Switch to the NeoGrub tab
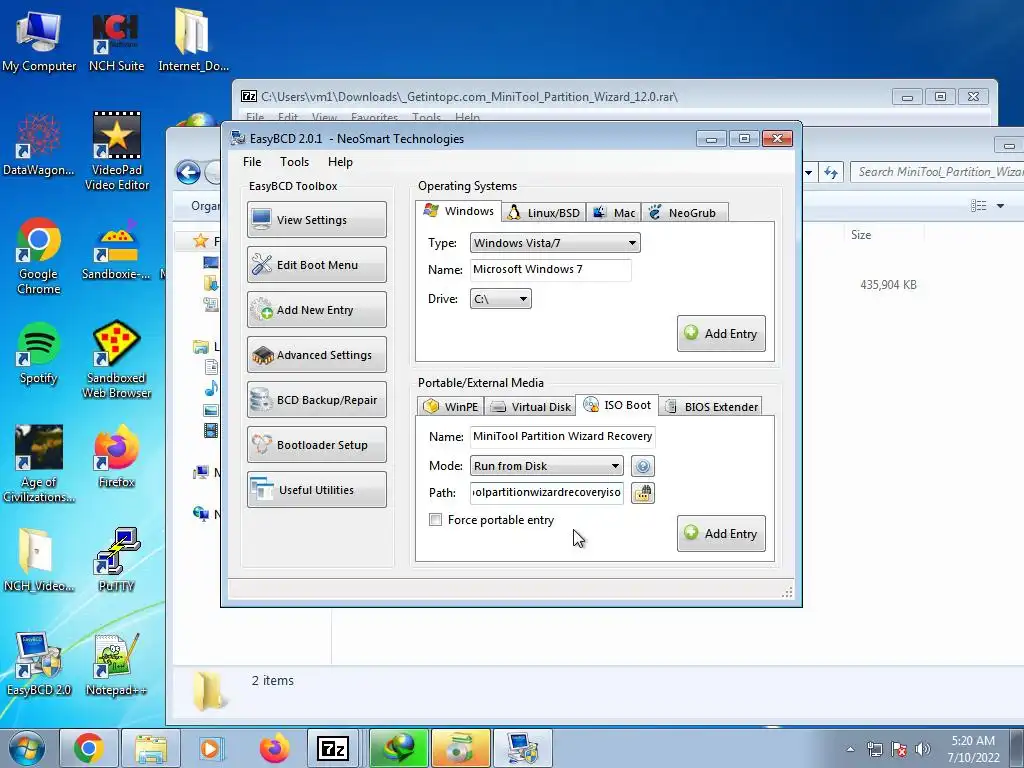The image size is (1024, 768). coord(684,213)
